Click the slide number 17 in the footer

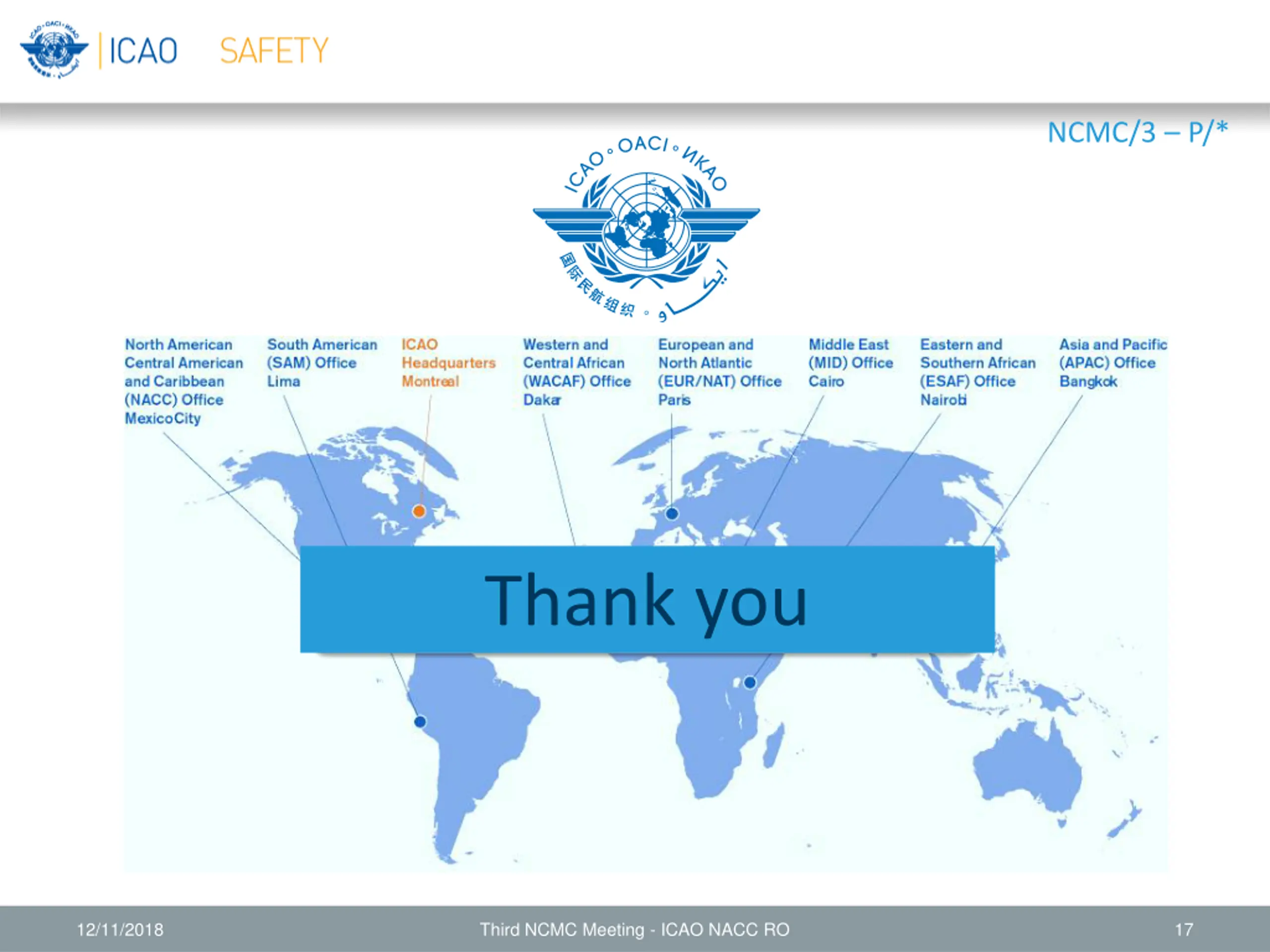1184,930
